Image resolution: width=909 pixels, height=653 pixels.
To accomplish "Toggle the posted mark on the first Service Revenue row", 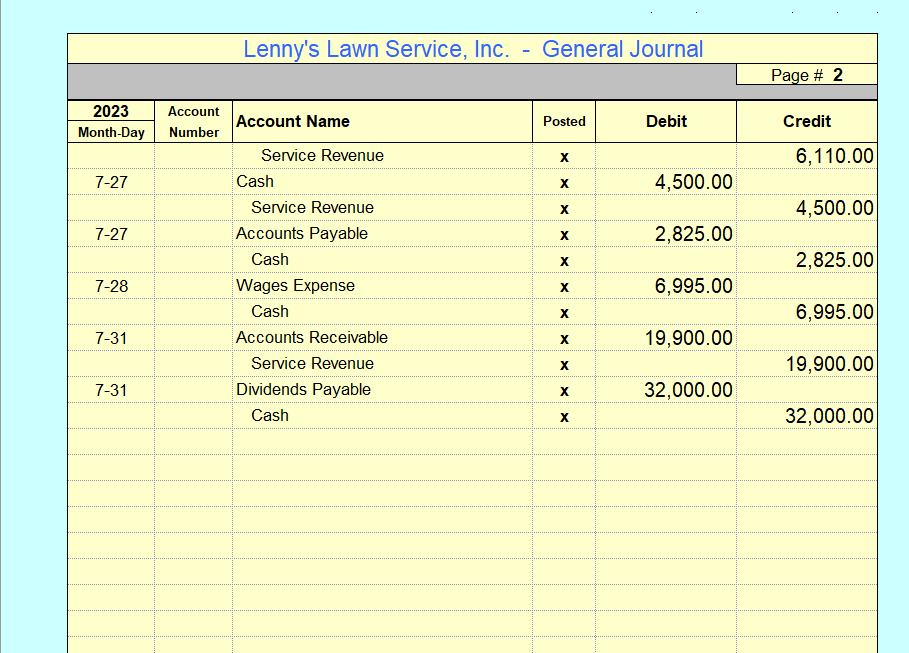I will 564,155.
